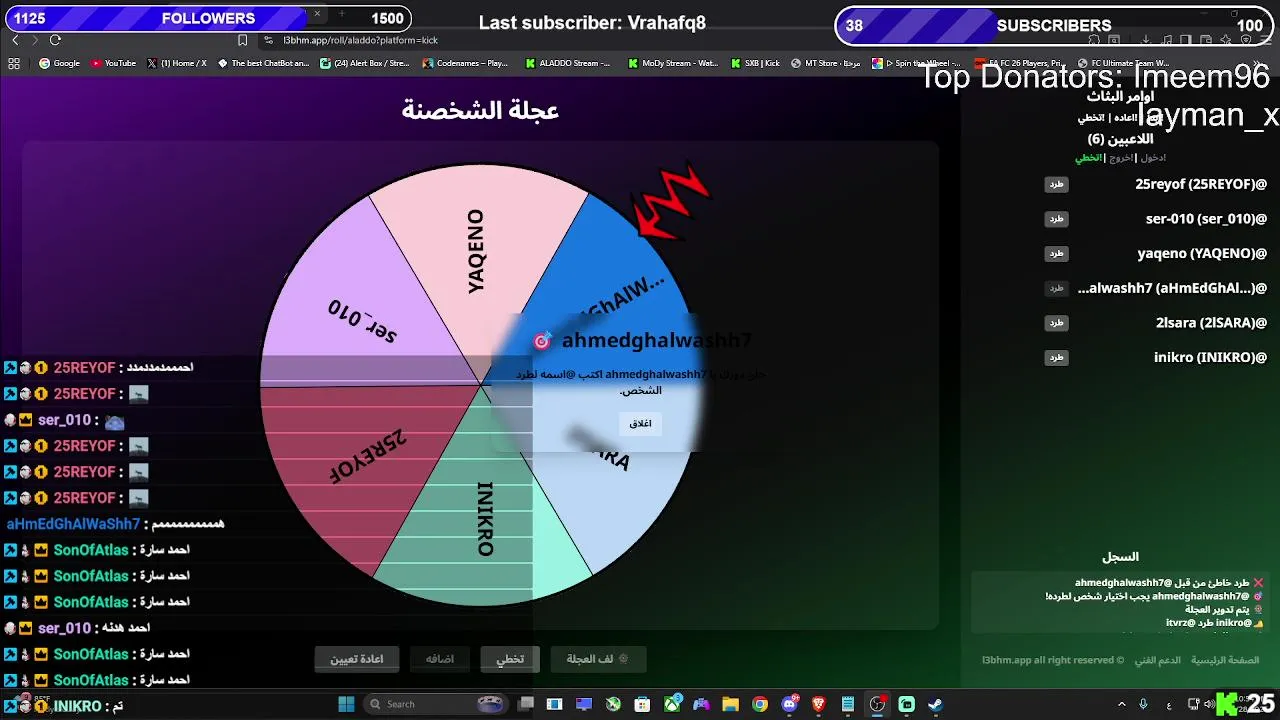The image size is (1280, 720).
Task: Open browser apps grid icon
Action: [x=14, y=63]
